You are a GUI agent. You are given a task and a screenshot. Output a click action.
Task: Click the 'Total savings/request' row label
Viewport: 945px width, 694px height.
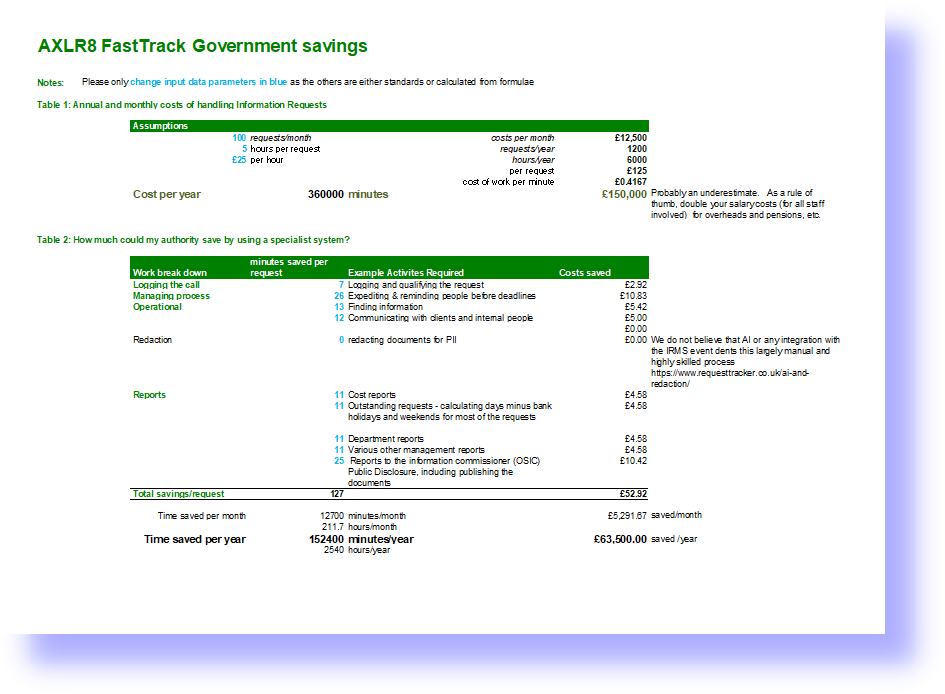click(178, 494)
